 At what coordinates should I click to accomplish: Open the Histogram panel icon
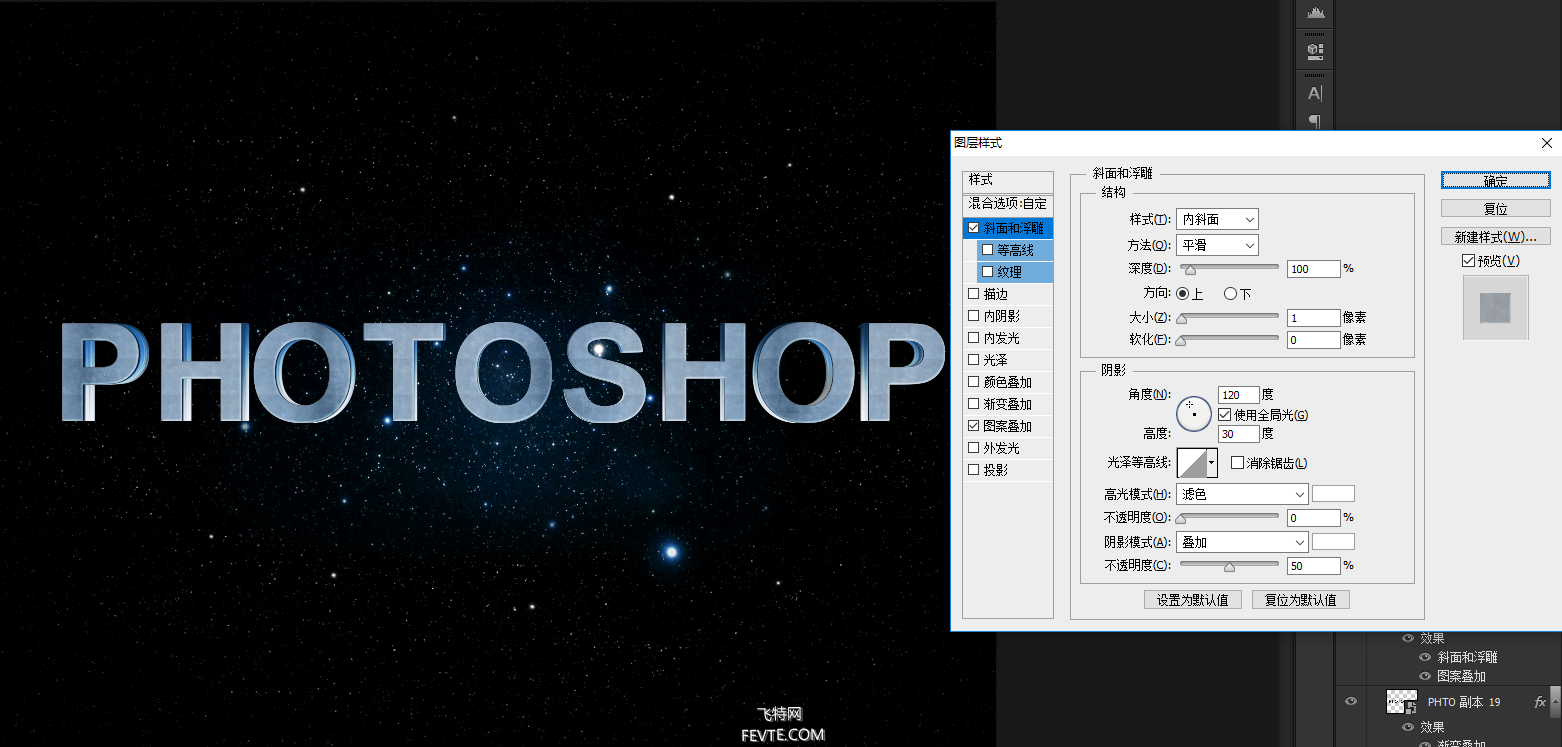coord(1315,13)
